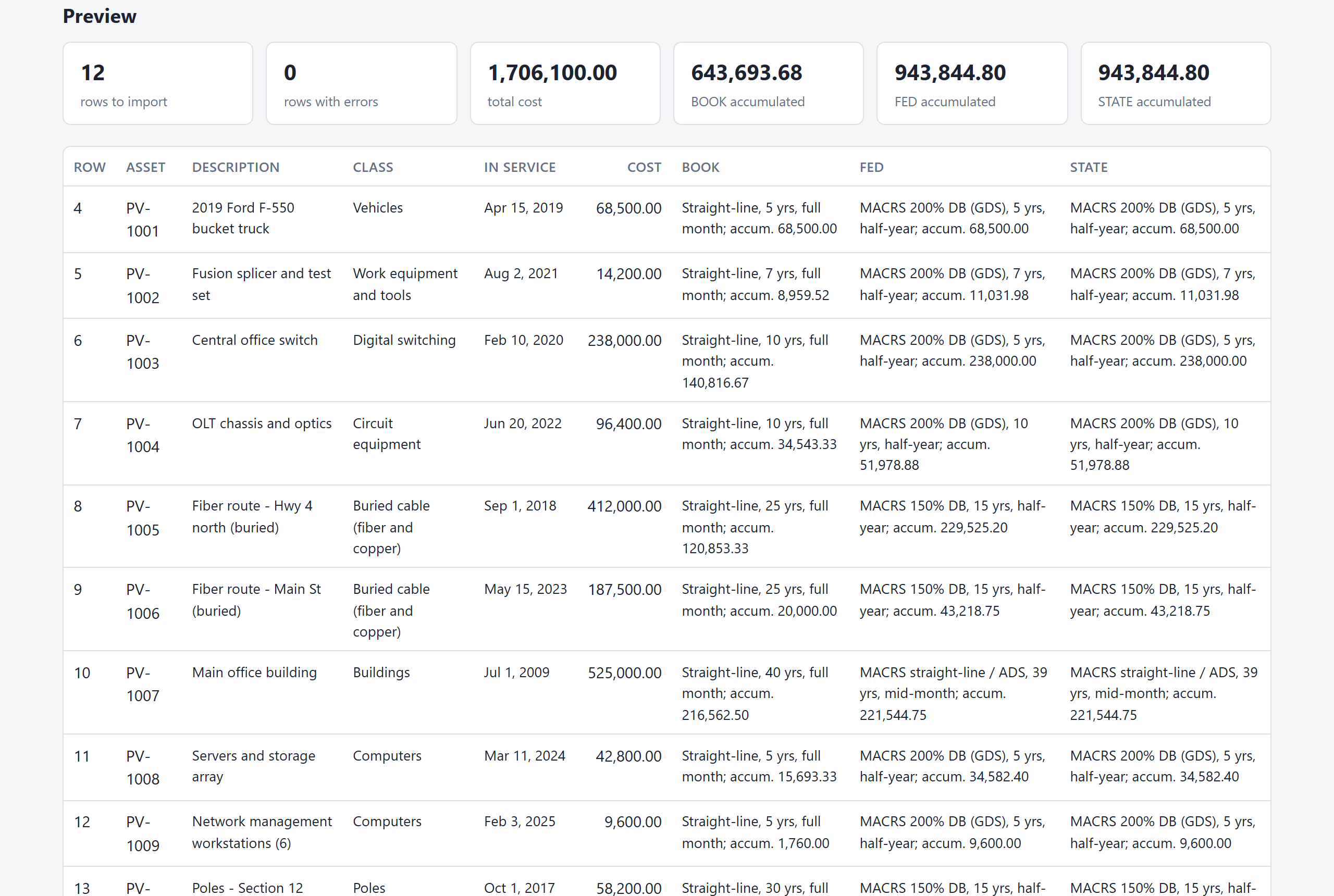
Task: Click the STATE column header
Action: 1089,167
